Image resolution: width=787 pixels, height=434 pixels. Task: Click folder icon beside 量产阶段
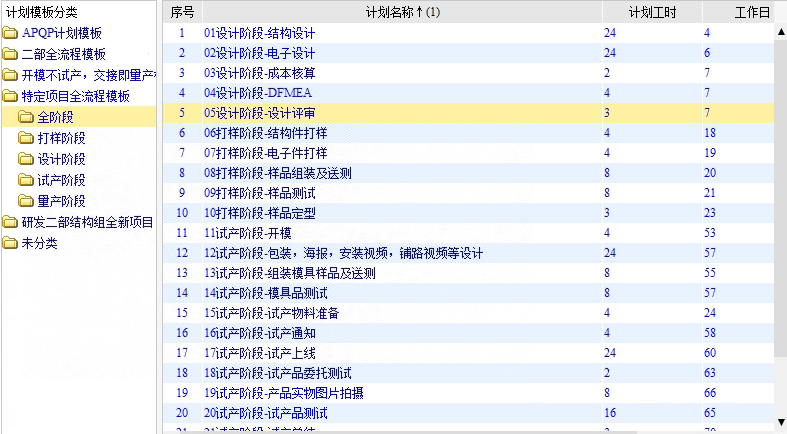26,201
